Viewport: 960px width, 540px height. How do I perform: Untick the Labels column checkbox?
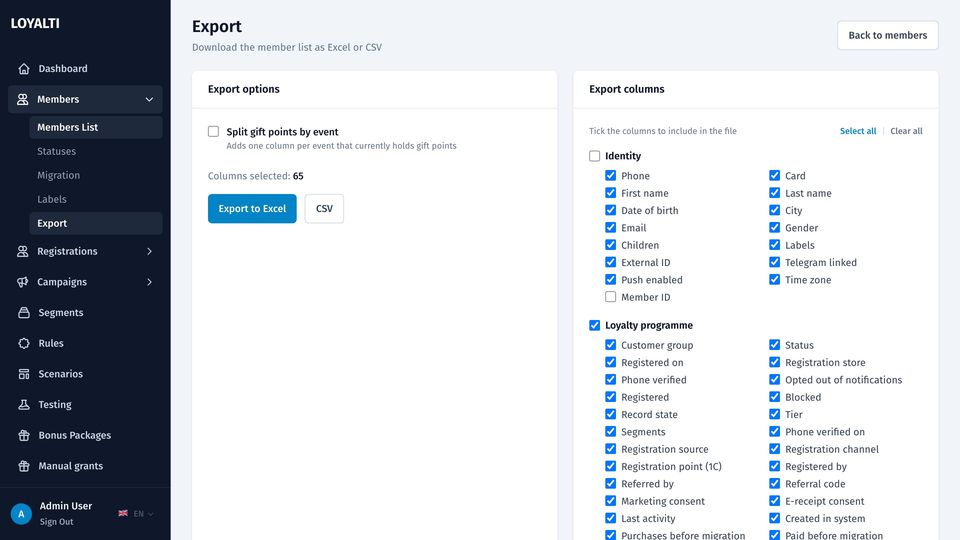pos(774,244)
